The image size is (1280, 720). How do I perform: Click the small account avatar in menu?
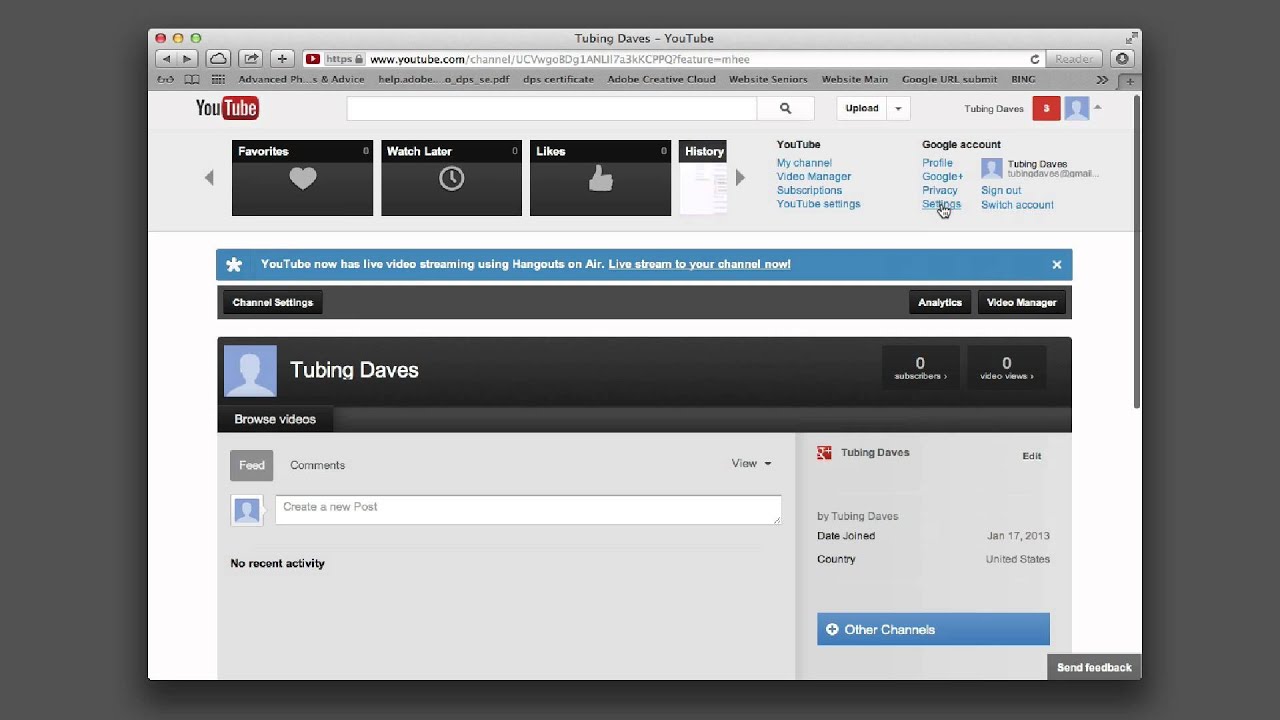(991, 168)
